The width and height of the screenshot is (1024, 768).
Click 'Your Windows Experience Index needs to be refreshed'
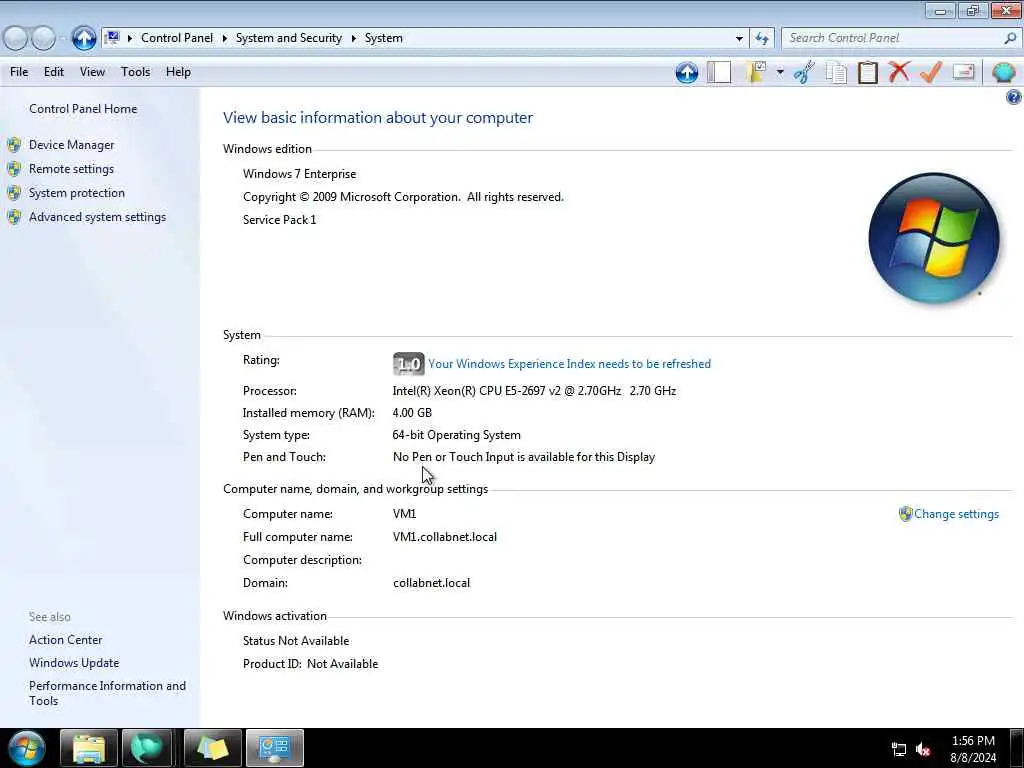(569, 364)
